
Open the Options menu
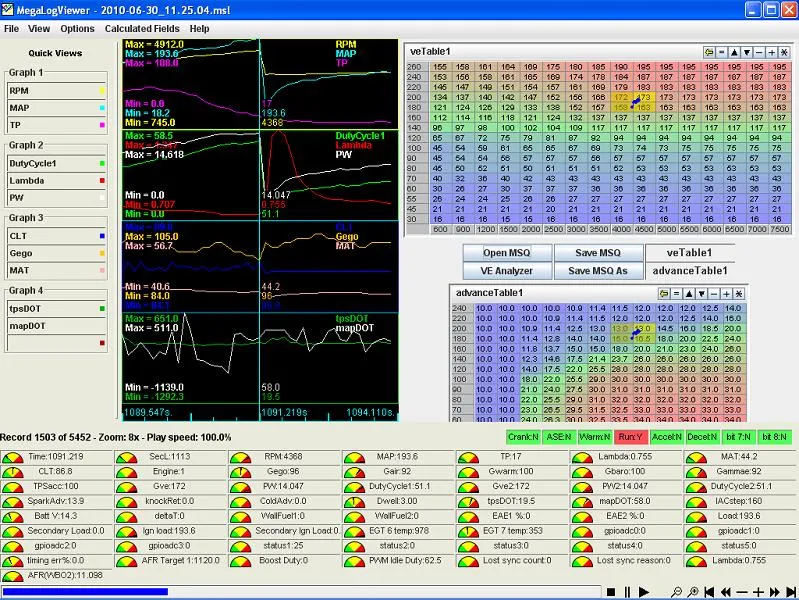coord(77,29)
